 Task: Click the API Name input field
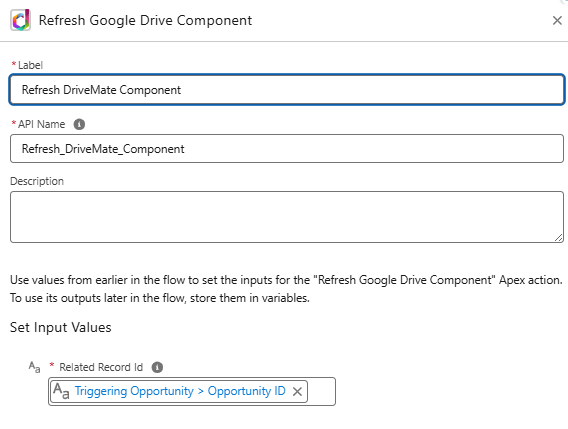click(287, 149)
